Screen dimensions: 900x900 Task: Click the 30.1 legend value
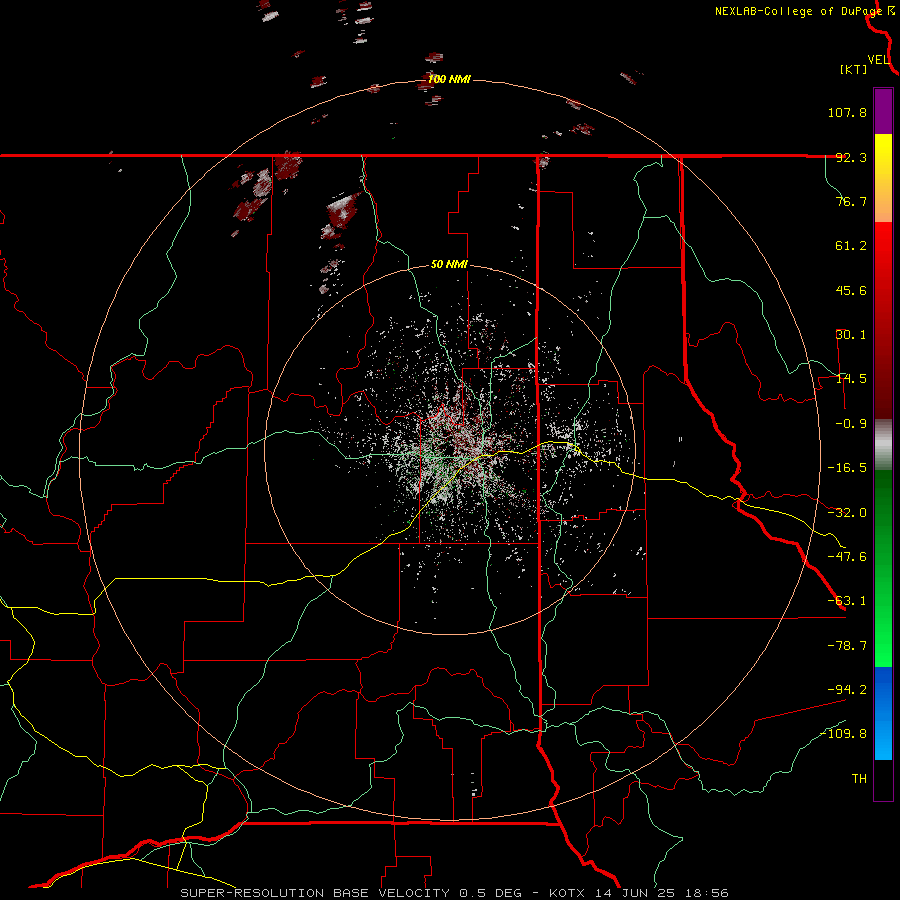pos(851,335)
